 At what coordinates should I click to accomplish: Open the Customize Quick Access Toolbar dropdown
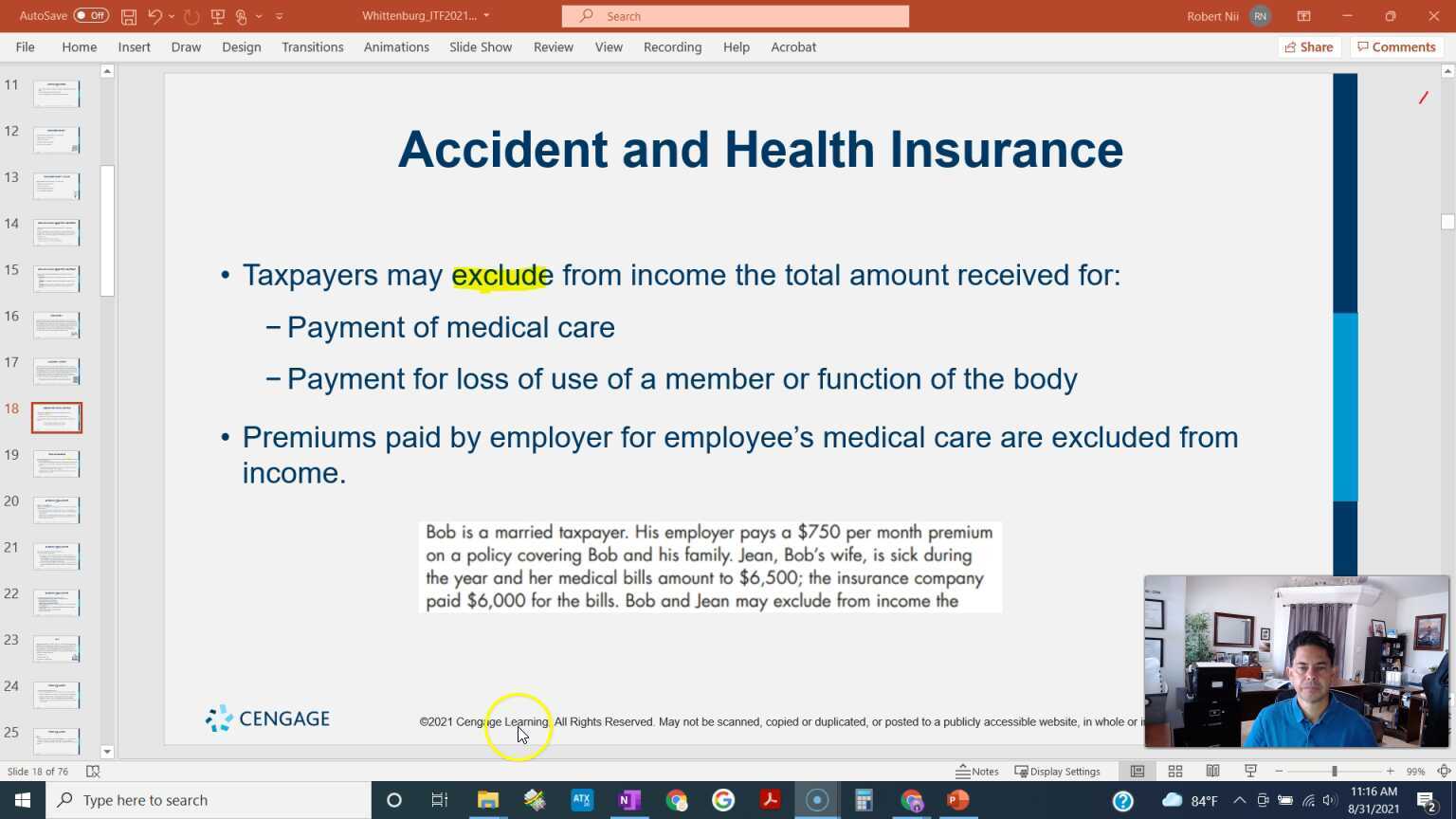[279, 16]
